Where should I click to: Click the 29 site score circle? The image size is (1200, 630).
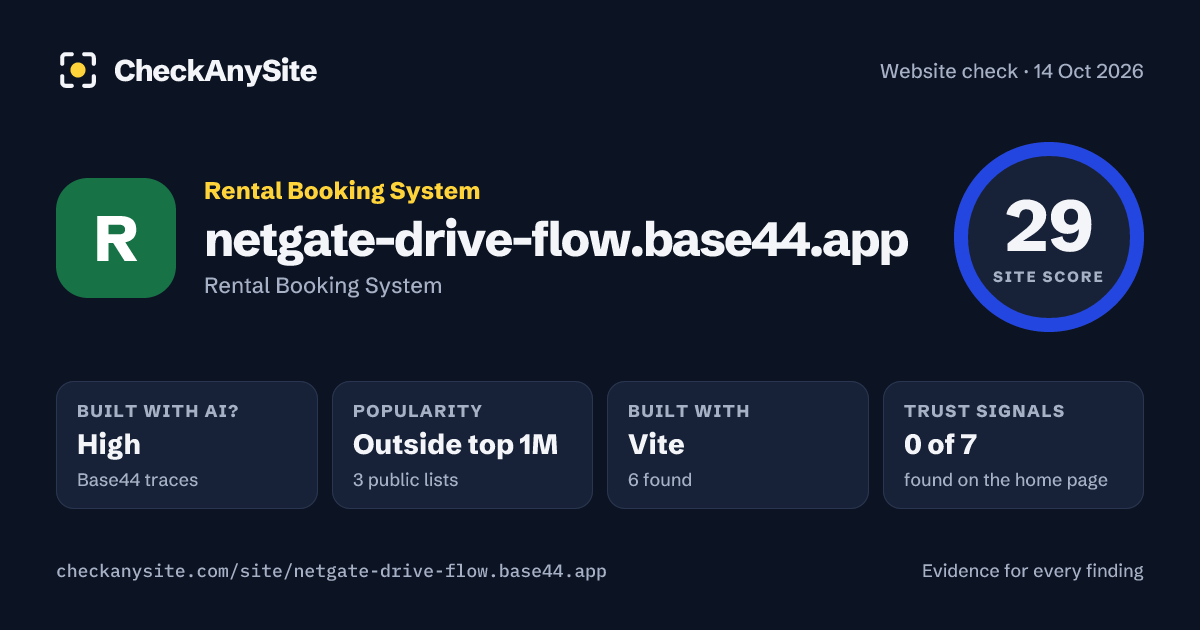[1048, 237]
